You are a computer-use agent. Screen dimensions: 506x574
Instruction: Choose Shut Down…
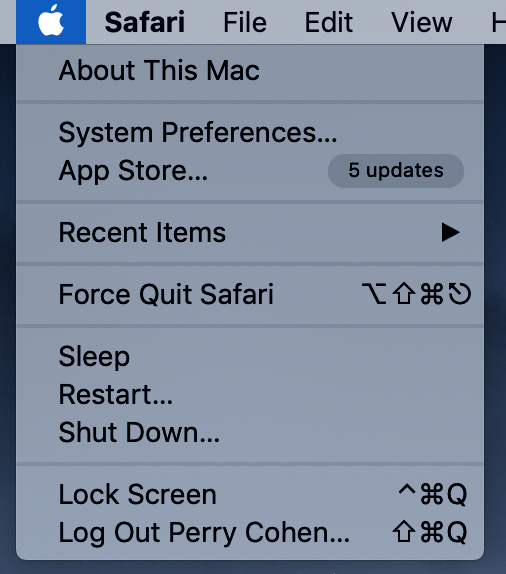click(x=250, y=432)
